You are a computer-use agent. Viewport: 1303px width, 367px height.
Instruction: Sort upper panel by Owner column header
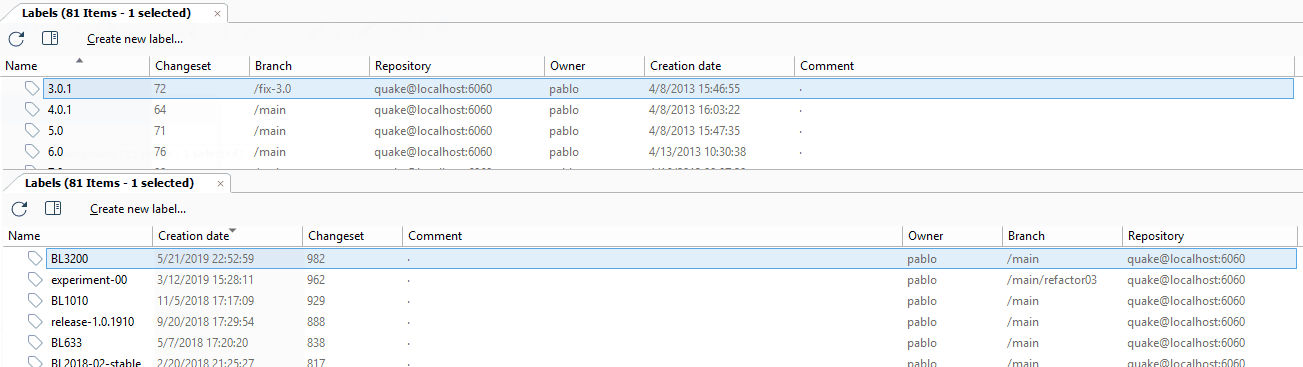tap(595, 66)
